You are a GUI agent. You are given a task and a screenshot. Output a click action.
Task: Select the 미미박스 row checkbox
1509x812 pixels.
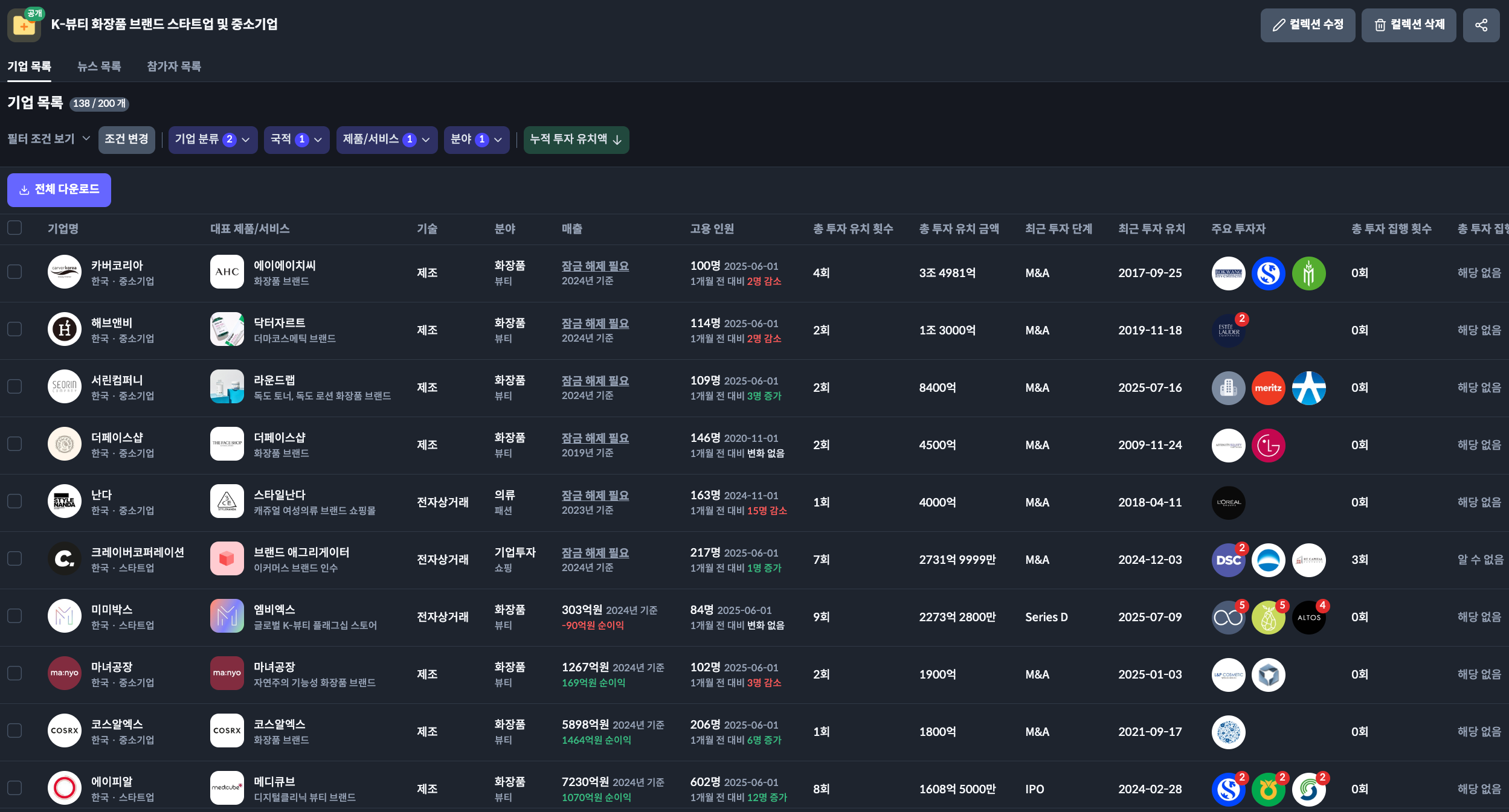pyautogui.click(x=14, y=616)
